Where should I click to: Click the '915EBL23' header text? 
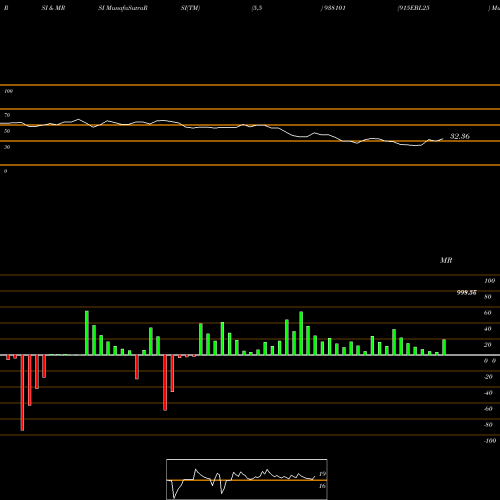414,8
